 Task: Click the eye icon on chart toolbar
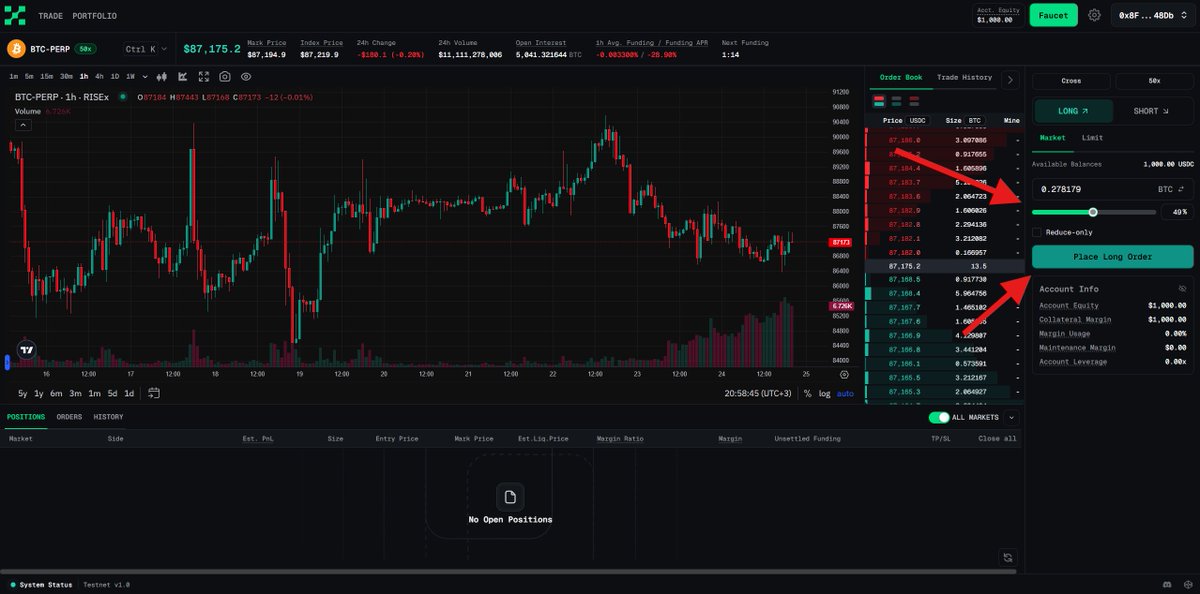245,77
